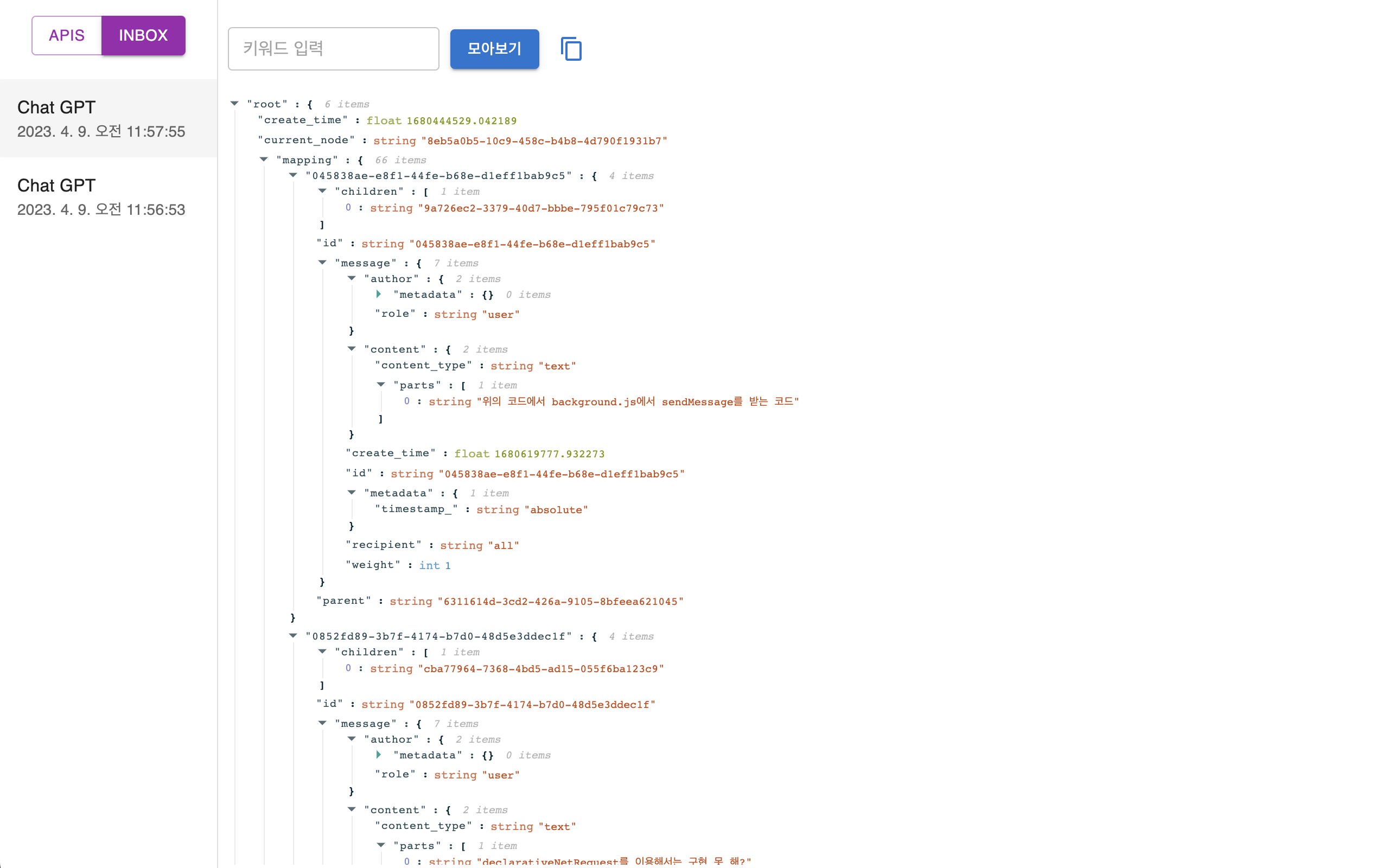
Task: Switch to the APIS tab
Action: [x=67, y=36]
